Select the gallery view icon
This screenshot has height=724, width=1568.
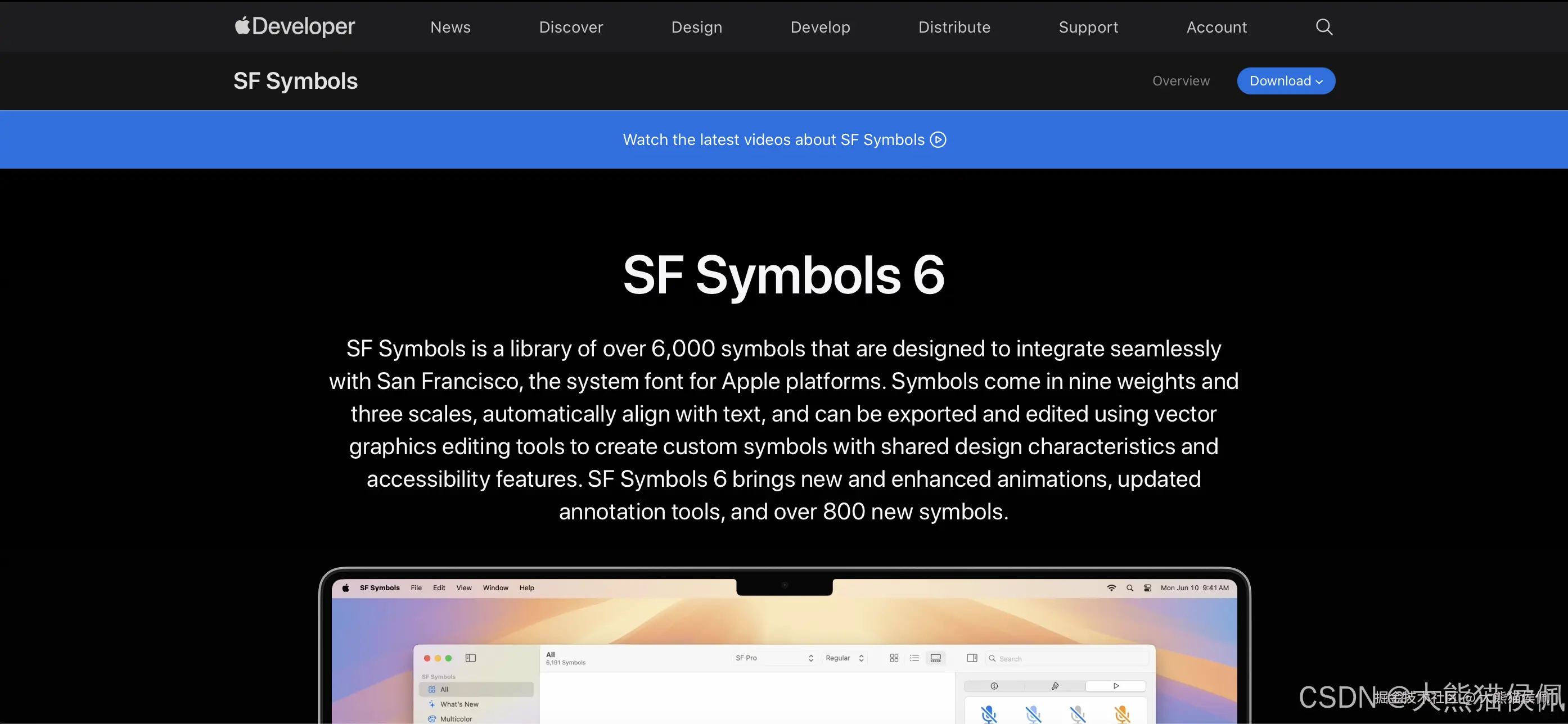(935, 658)
